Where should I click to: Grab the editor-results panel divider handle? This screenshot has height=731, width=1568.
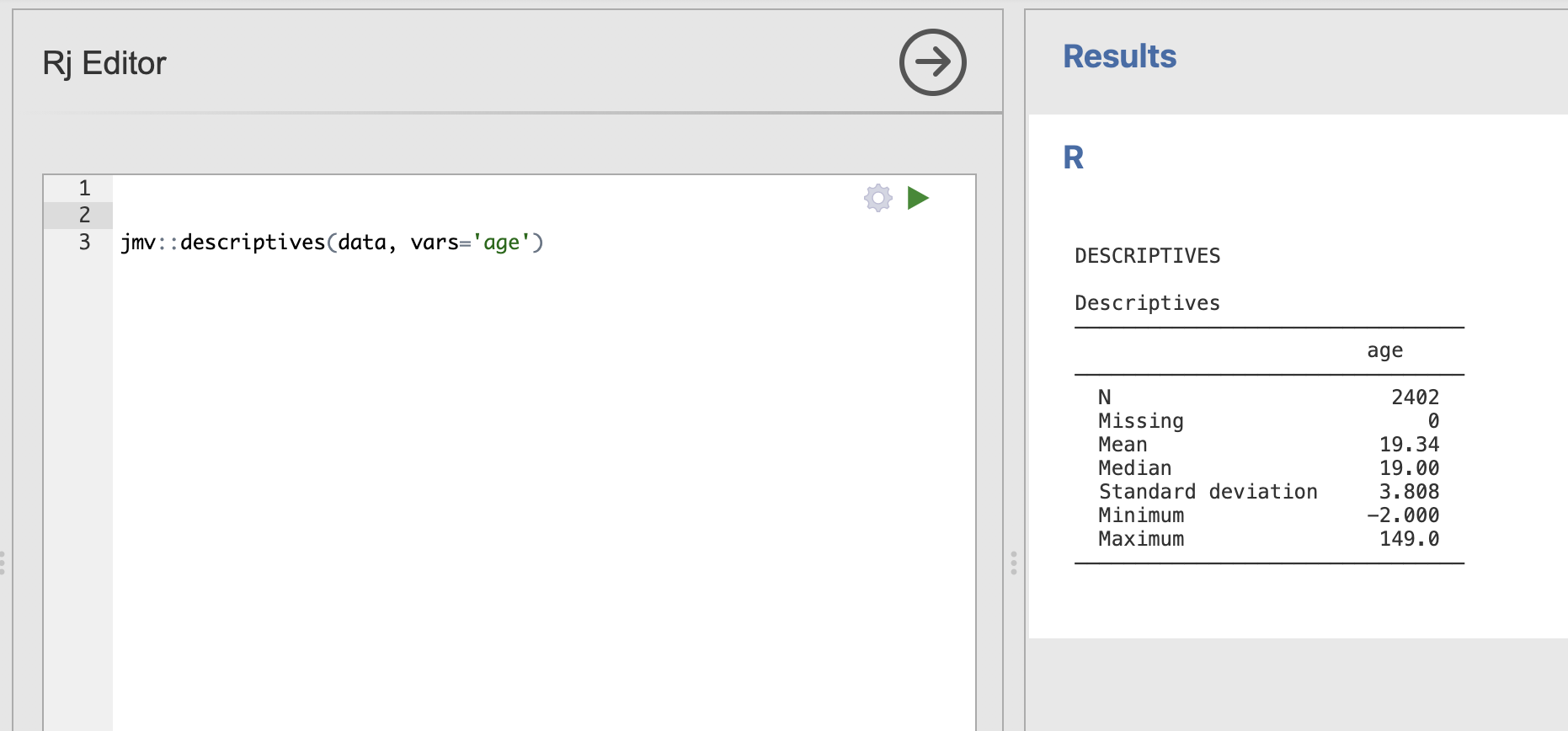click(x=1014, y=563)
